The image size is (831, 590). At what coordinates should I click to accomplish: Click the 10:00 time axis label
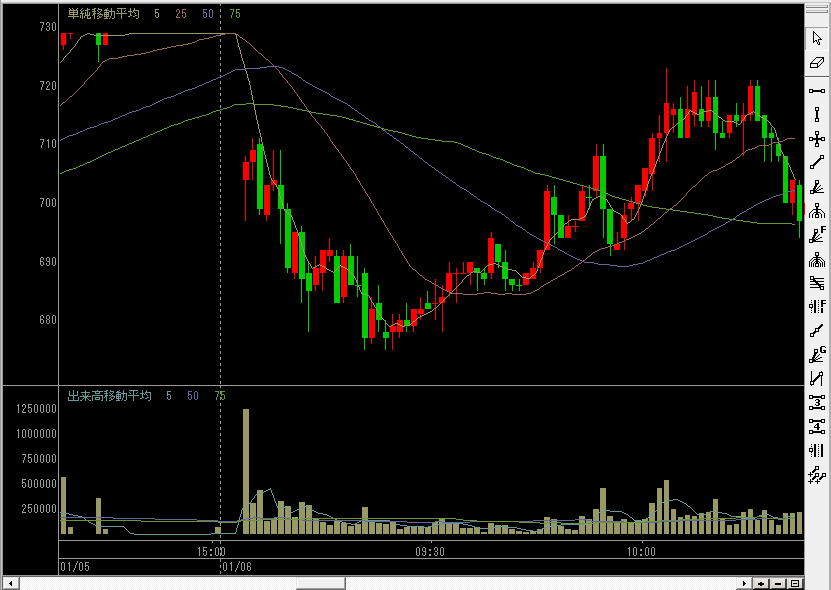click(641, 551)
